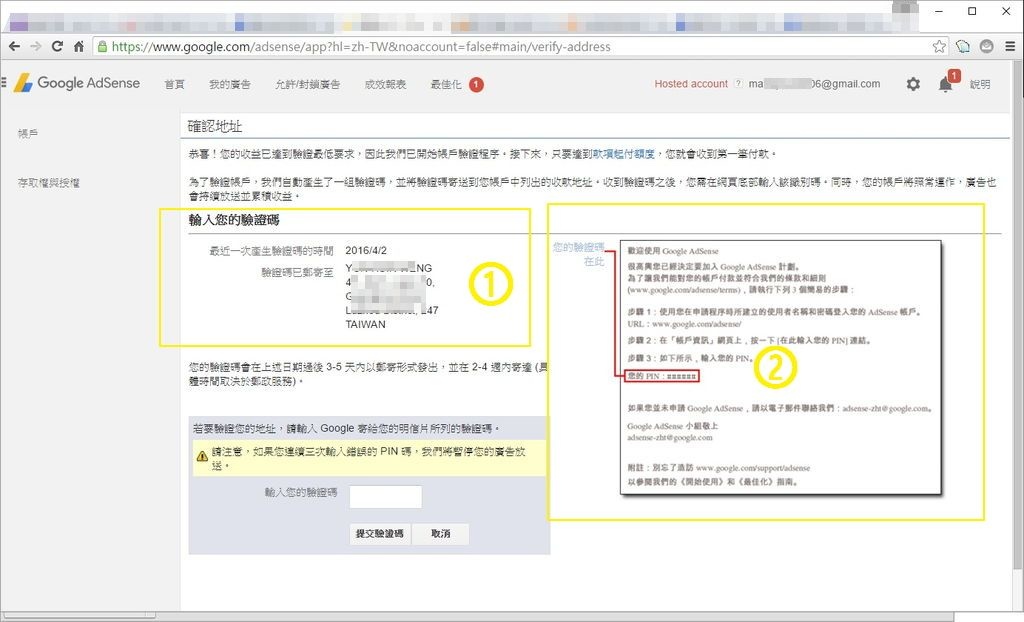The height and width of the screenshot is (622, 1024).
Task: Open the help icon beside Hosted account
Action: (x=738, y=84)
